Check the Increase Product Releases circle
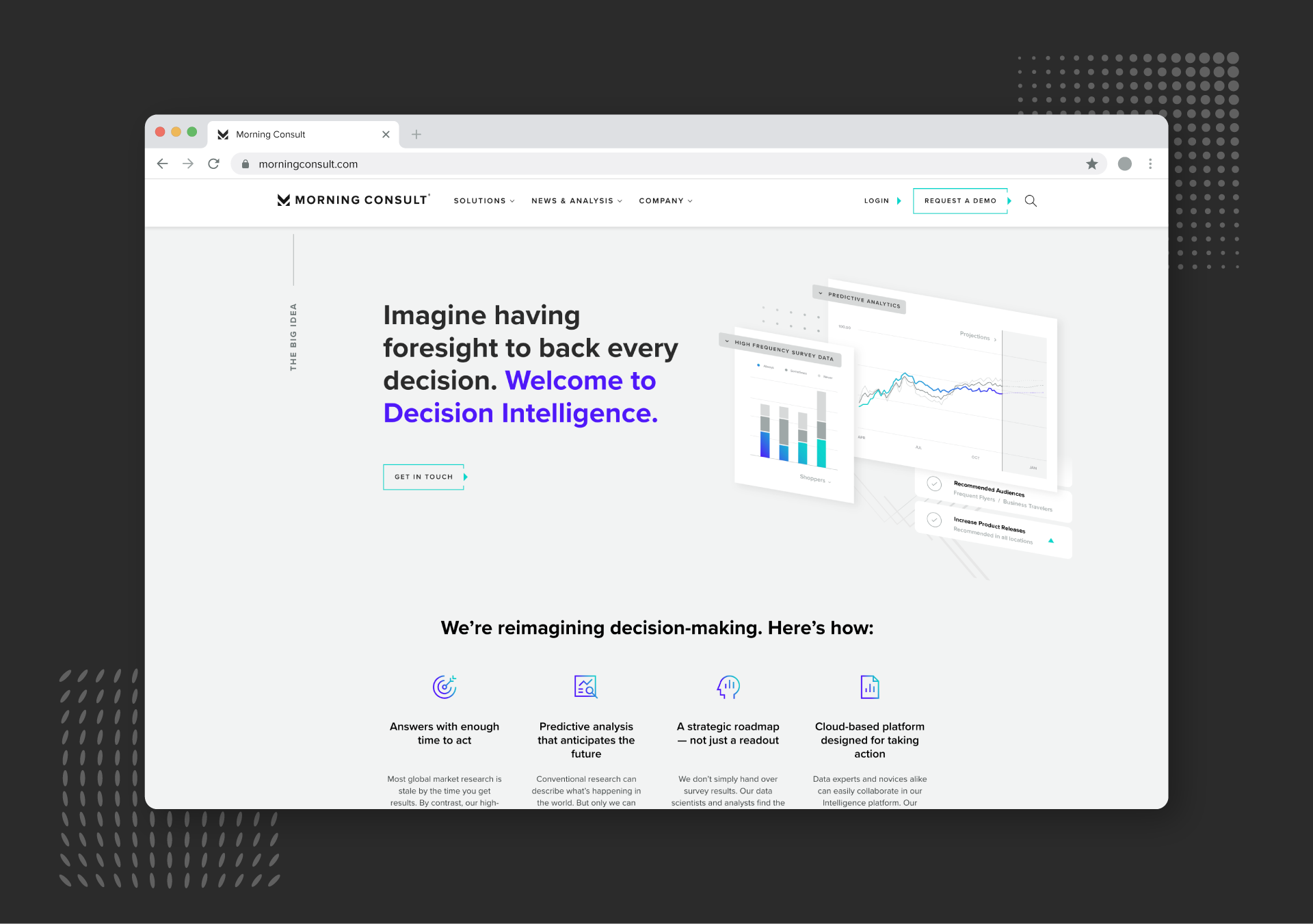The height and width of the screenshot is (924, 1313). click(x=934, y=520)
